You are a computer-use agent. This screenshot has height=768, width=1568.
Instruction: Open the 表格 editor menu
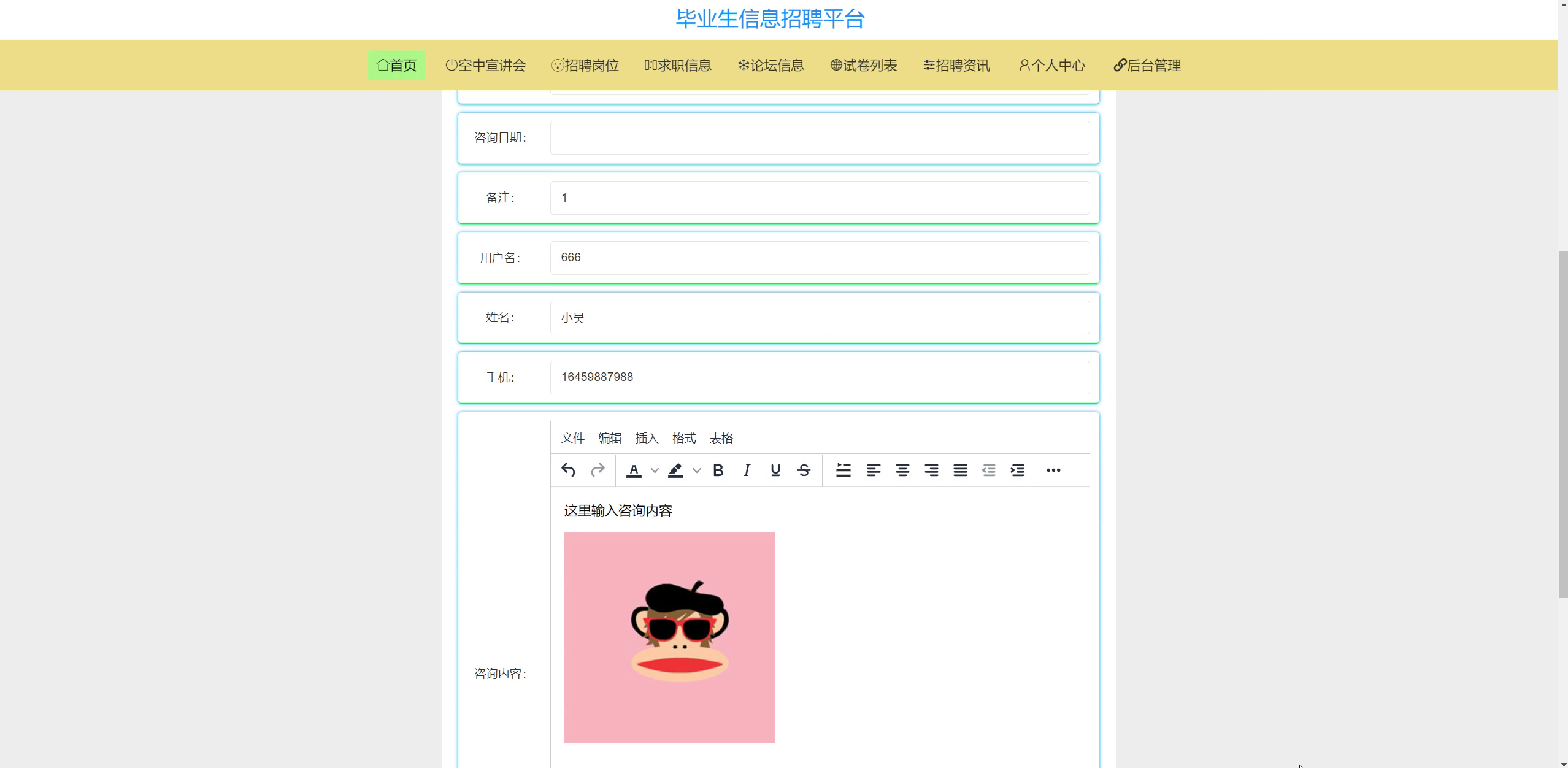(721, 438)
